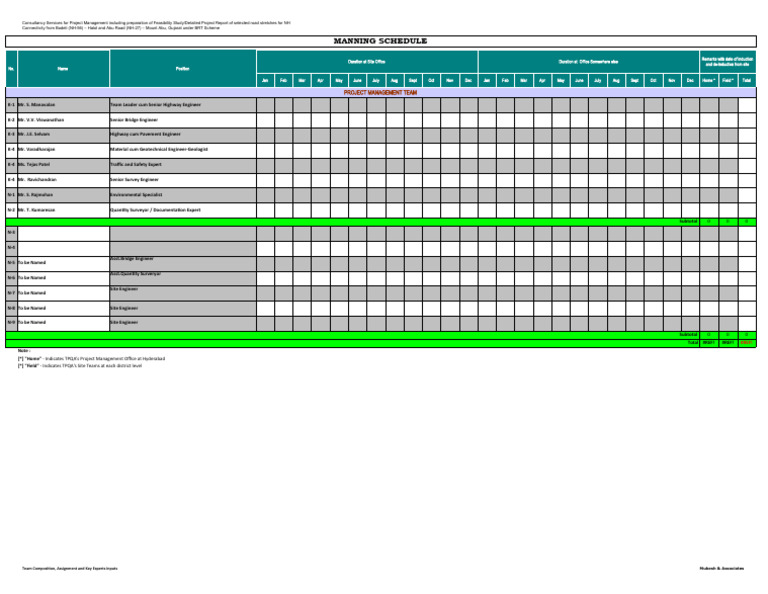Click the Remarks with date of induction header
The width and height of the screenshot is (768, 594).
[727, 62]
